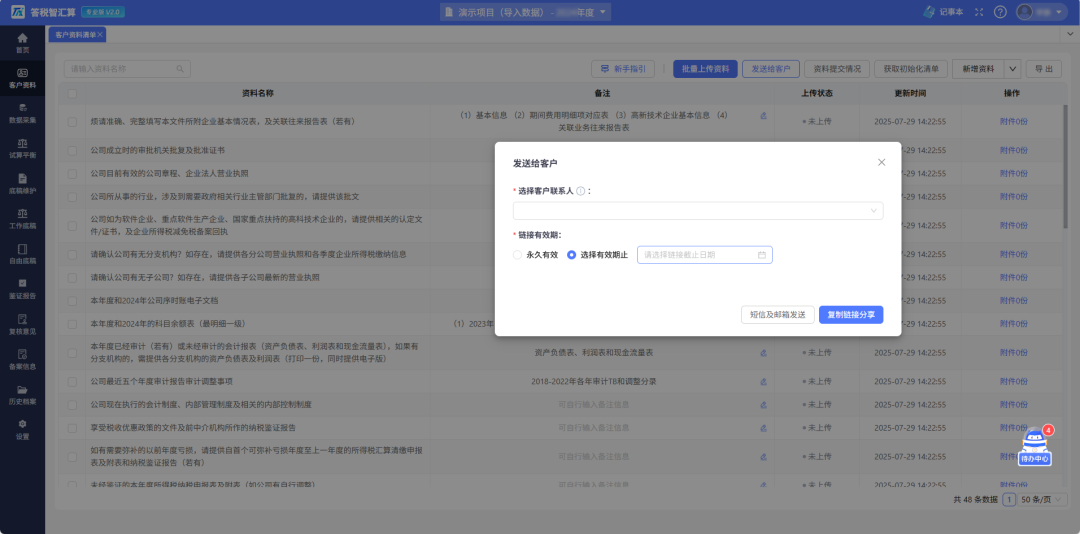This screenshot has height=534, width=1080.
Task: Check the 请确认公司有无分支机构 row checkbox
Action: (x=72, y=254)
